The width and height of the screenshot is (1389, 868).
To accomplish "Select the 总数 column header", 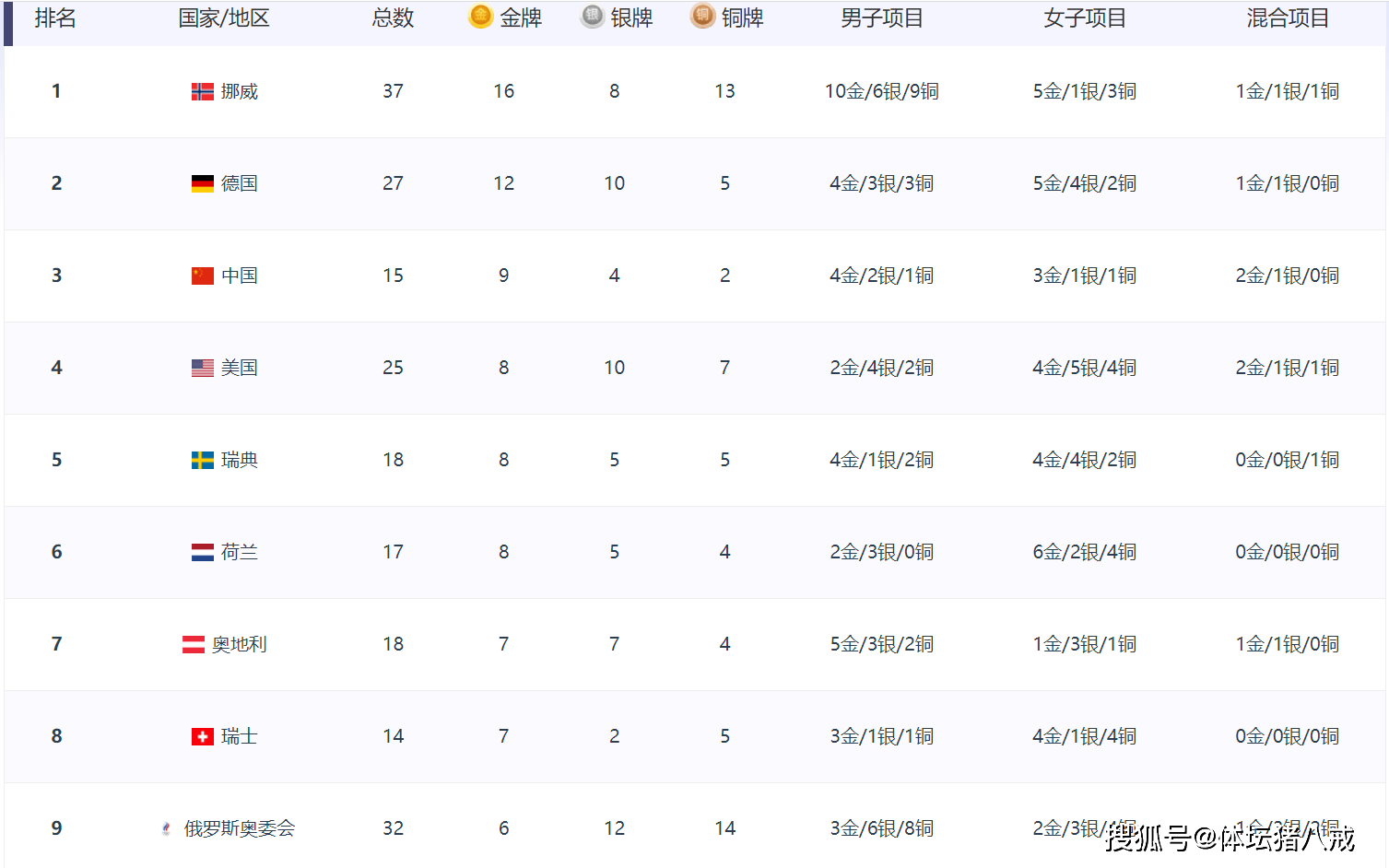I will point(394,18).
